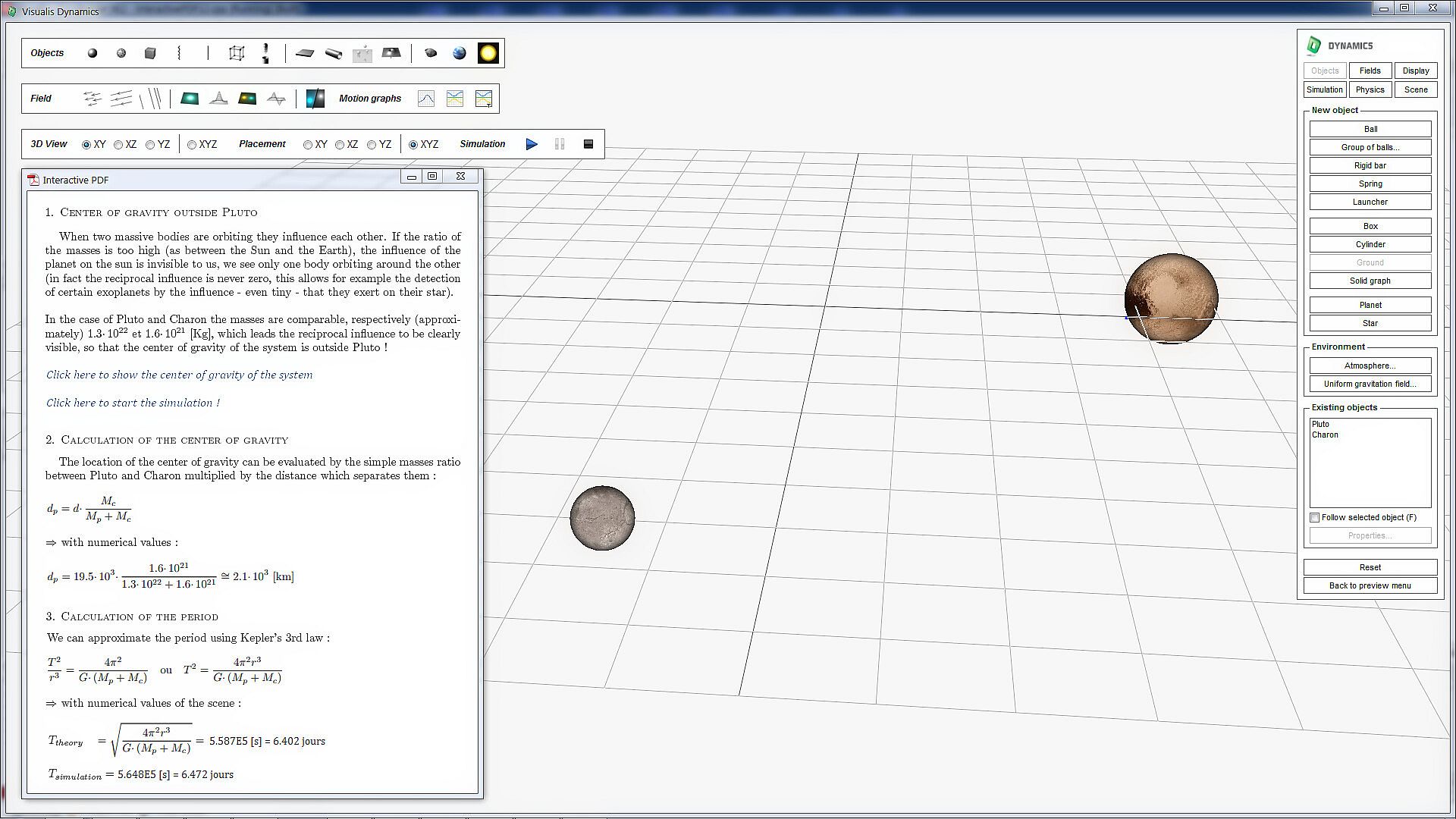Set 3D View to XYZ perspective
This screenshot has width=1456, height=819.
[192, 145]
